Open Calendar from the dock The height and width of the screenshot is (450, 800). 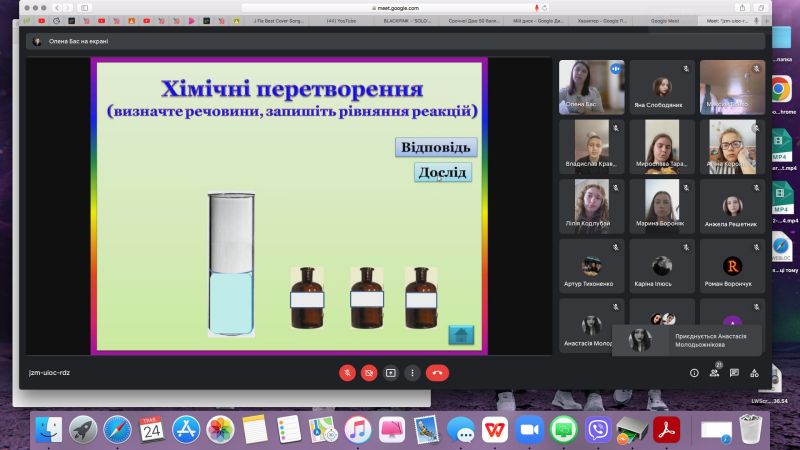pyautogui.click(x=152, y=430)
